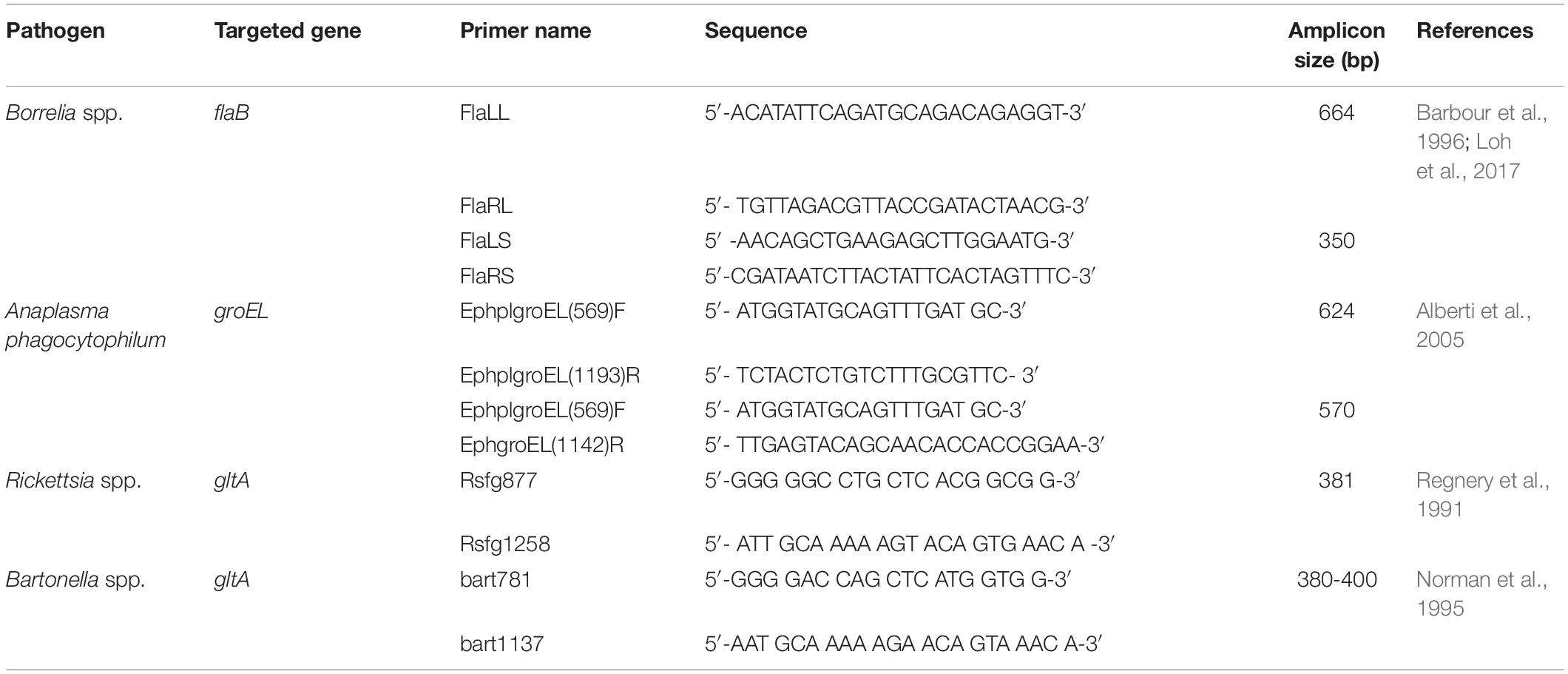Click the Primer name column header
The height and width of the screenshot is (674, 1568).
(525, 31)
